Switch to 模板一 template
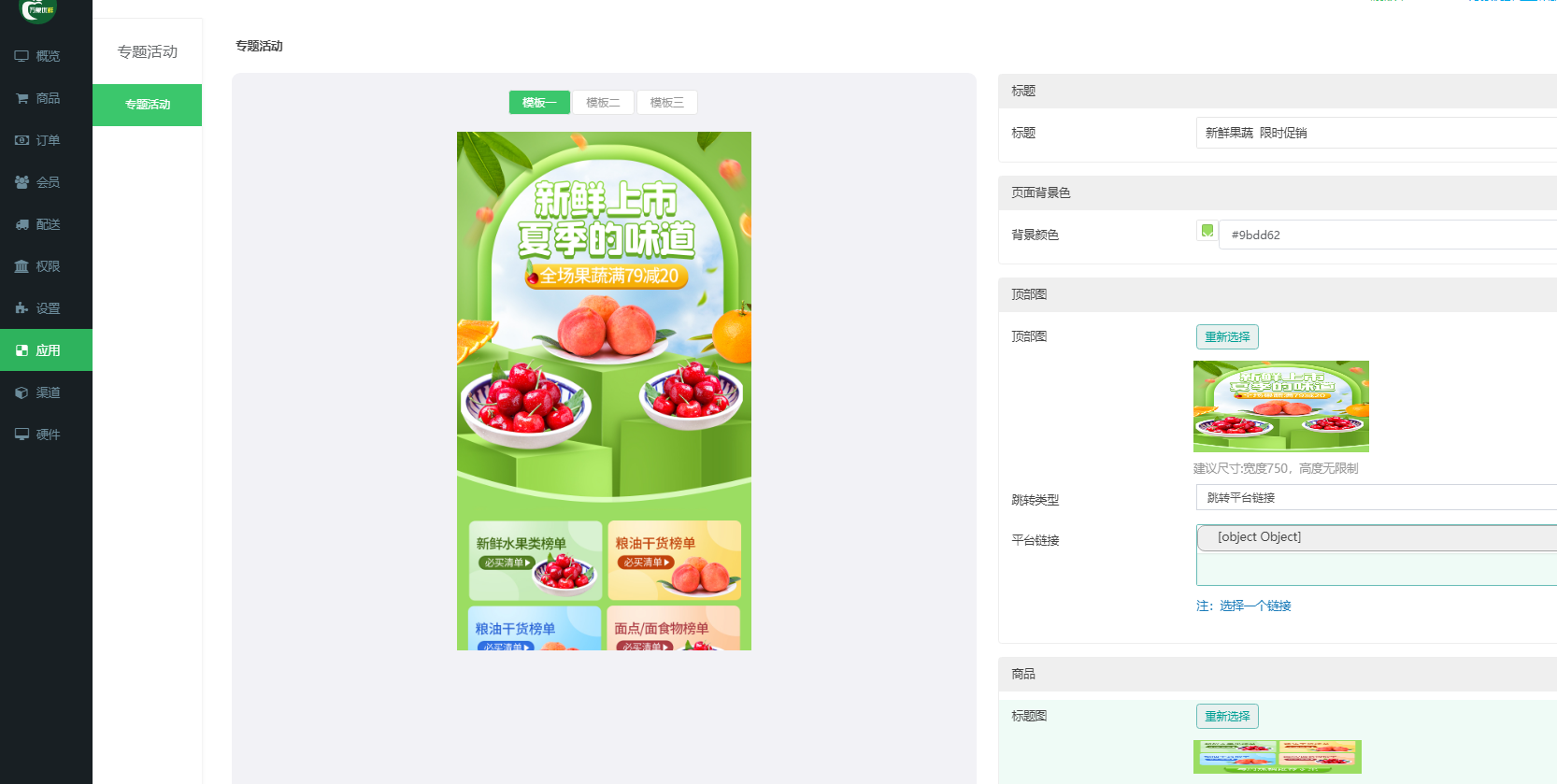1557x784 pixels. tap(539, 103)
